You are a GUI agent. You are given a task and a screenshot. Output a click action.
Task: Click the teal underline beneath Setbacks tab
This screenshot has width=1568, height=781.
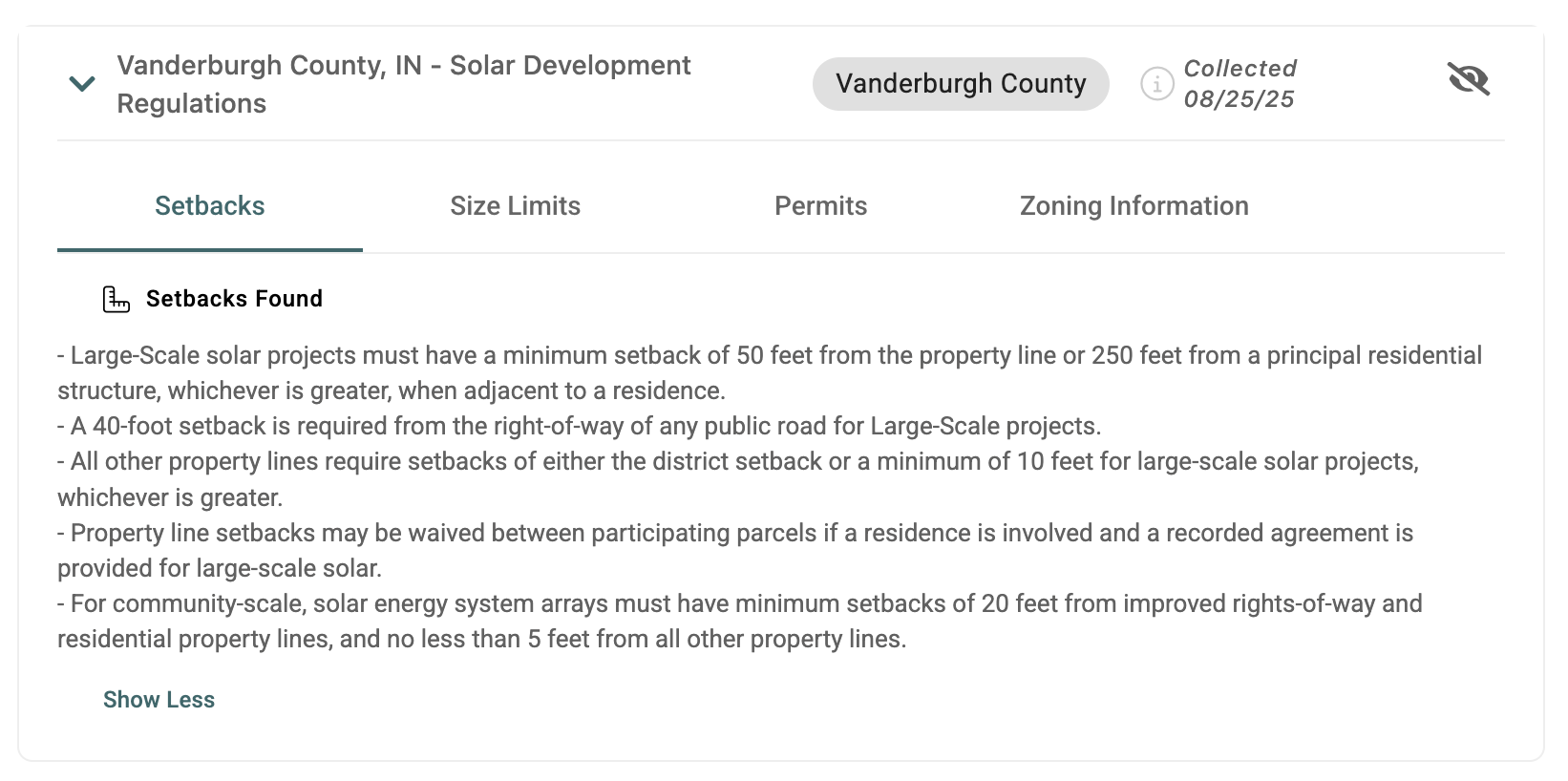[x=210, y=250]
